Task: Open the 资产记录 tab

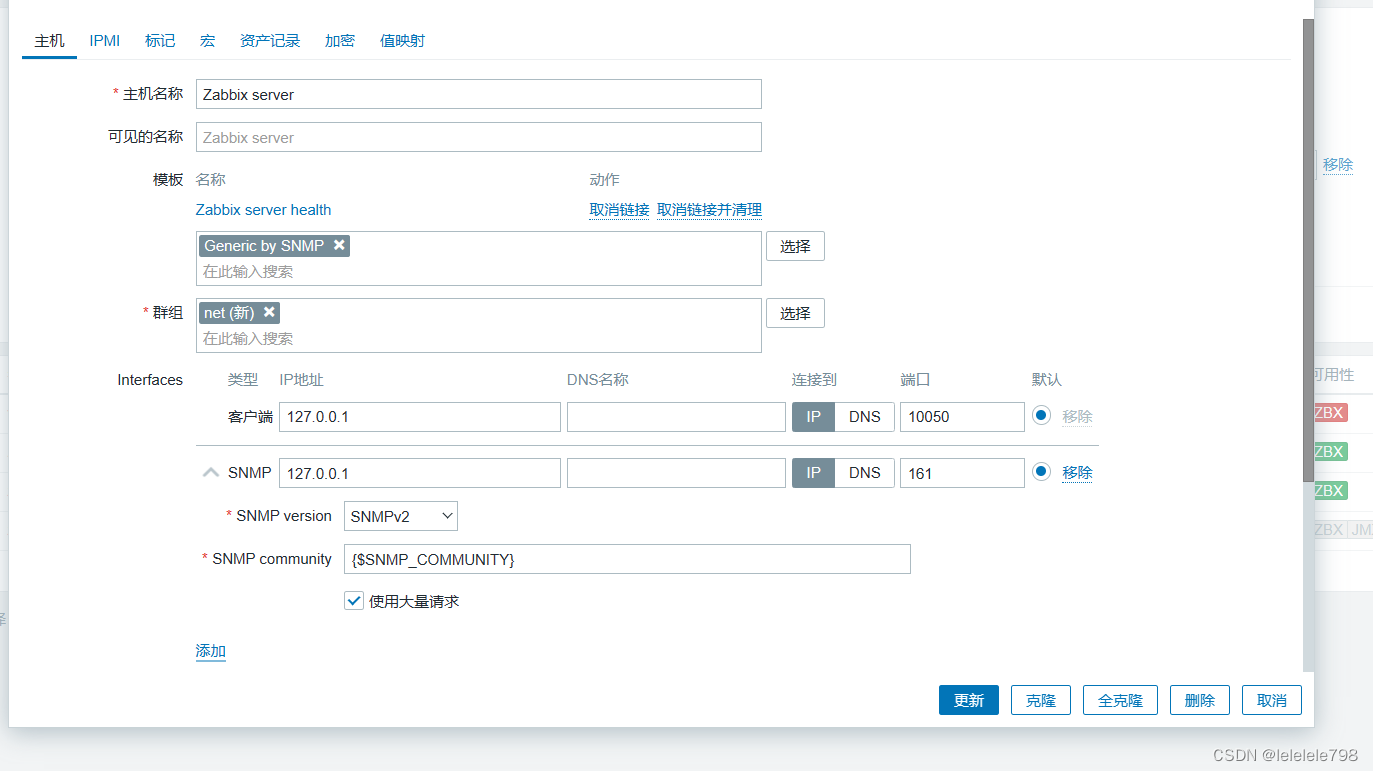Action: point(270,40)
